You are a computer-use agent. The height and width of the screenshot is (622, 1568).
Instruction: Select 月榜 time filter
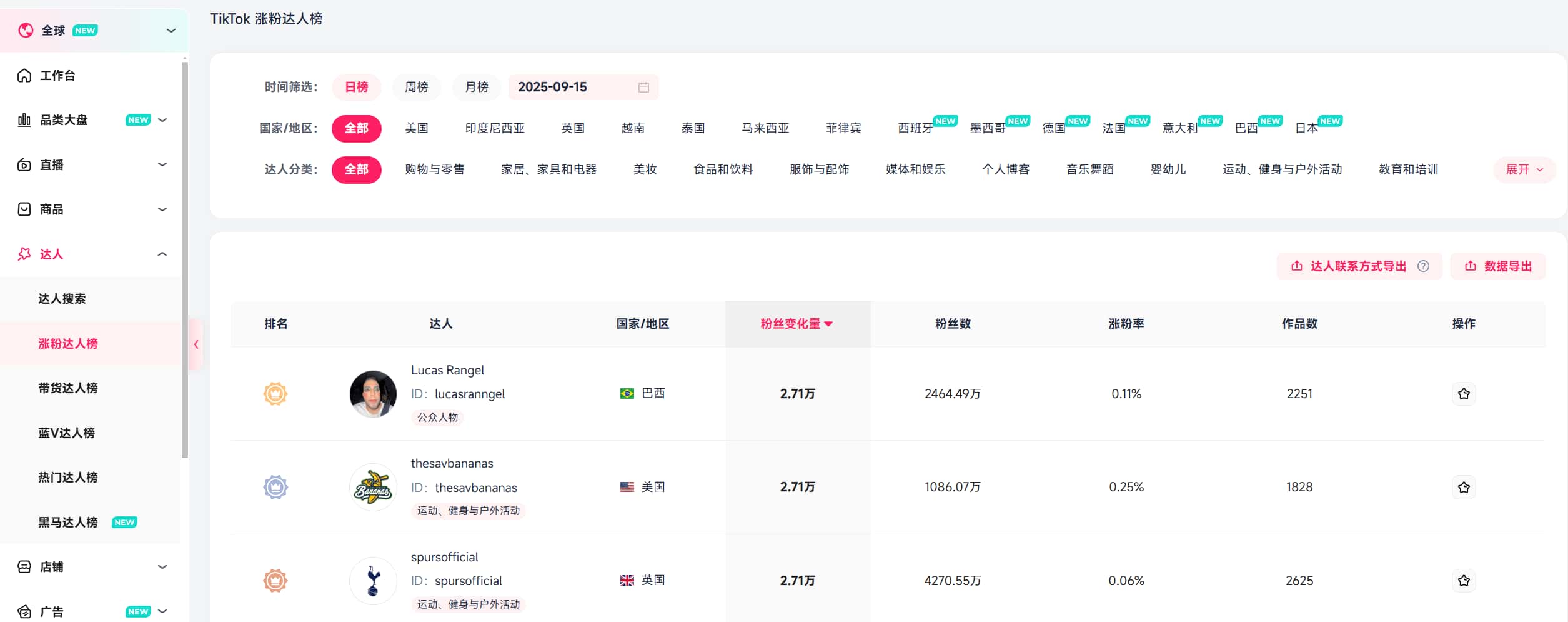[477, 87]
